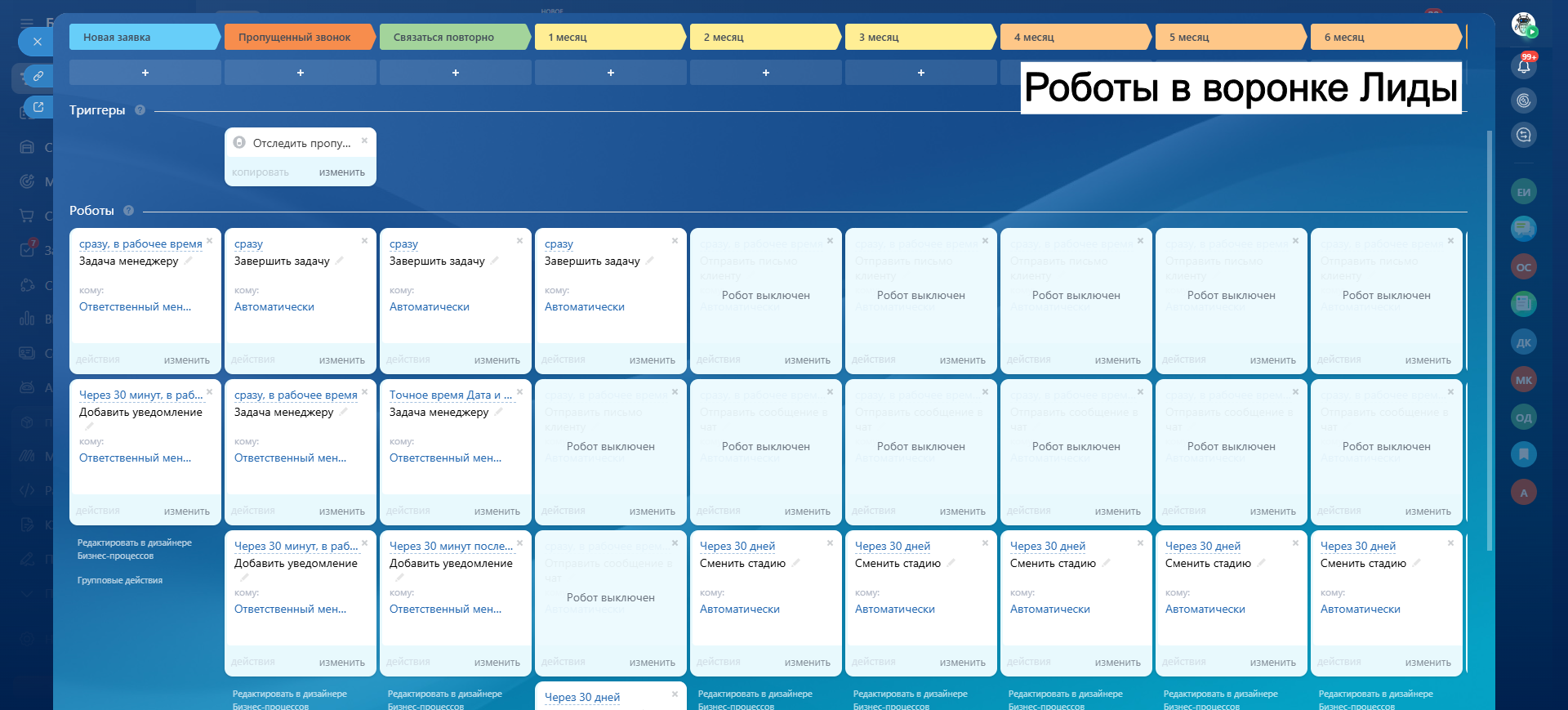Open the bookmark avatar in right bar
This screenshot has width=1568, height=710.
click(1524, 454)
